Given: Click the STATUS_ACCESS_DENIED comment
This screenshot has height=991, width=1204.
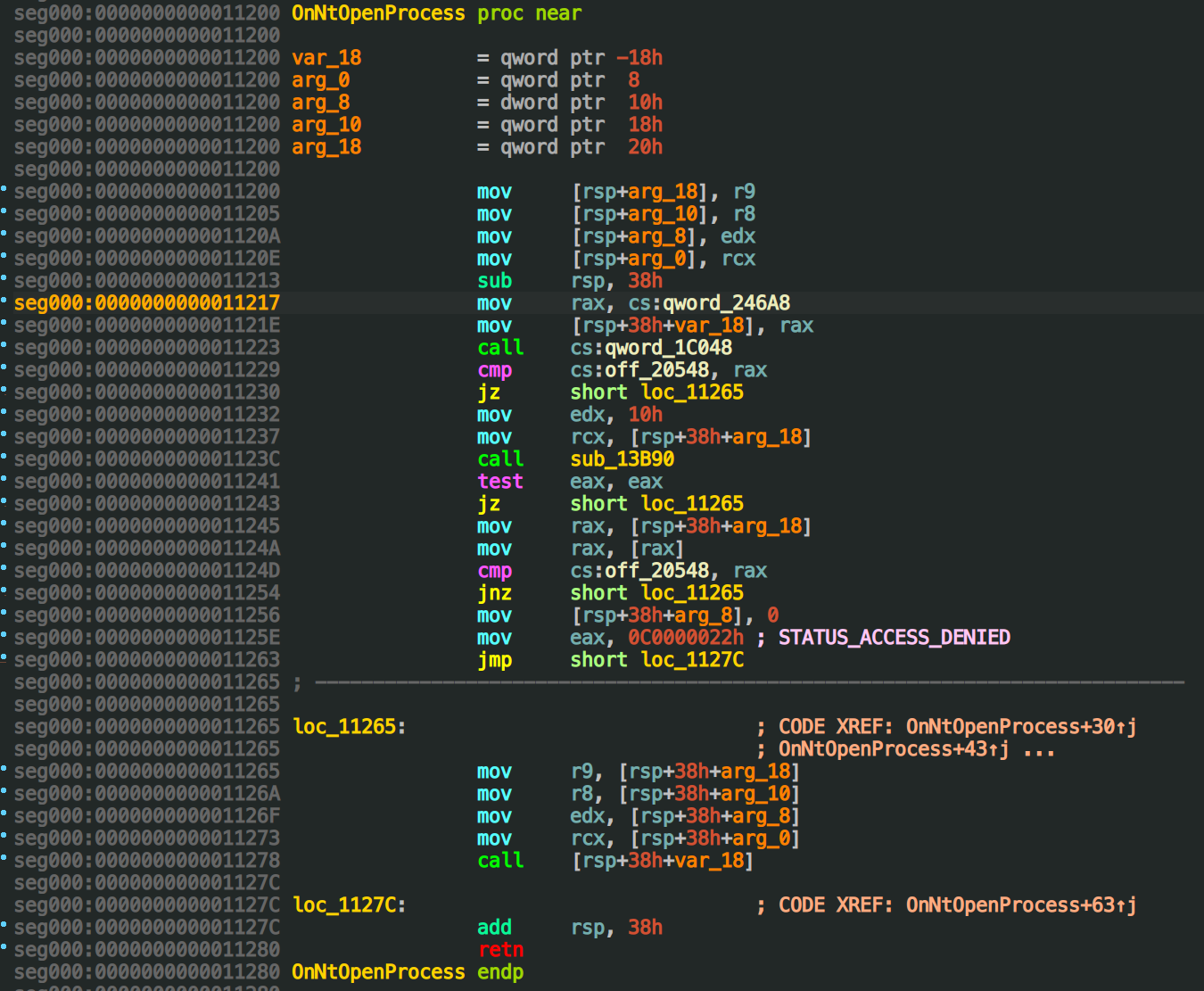Looking at the screenshot, I should 894,638.
